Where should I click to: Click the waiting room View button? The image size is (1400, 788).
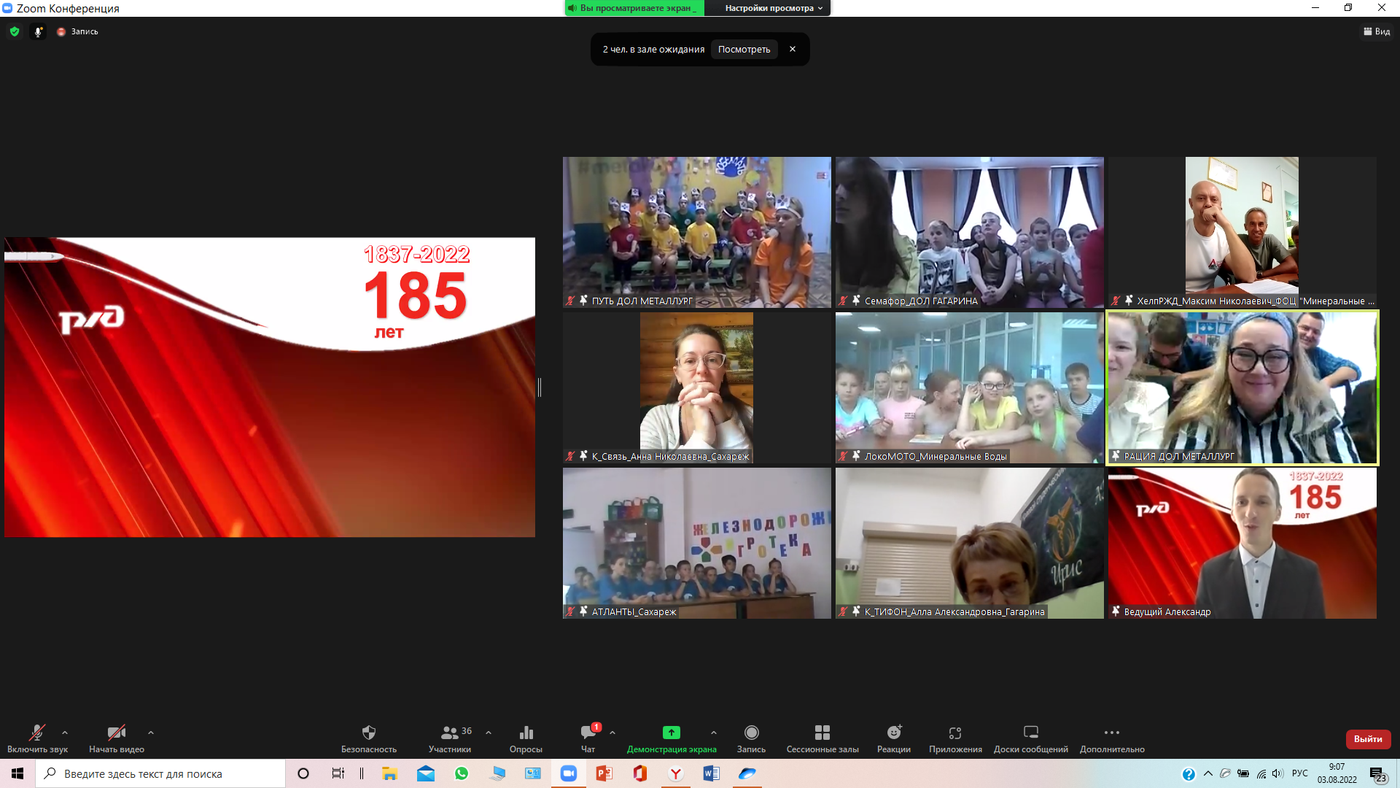(x=744, y=49)
